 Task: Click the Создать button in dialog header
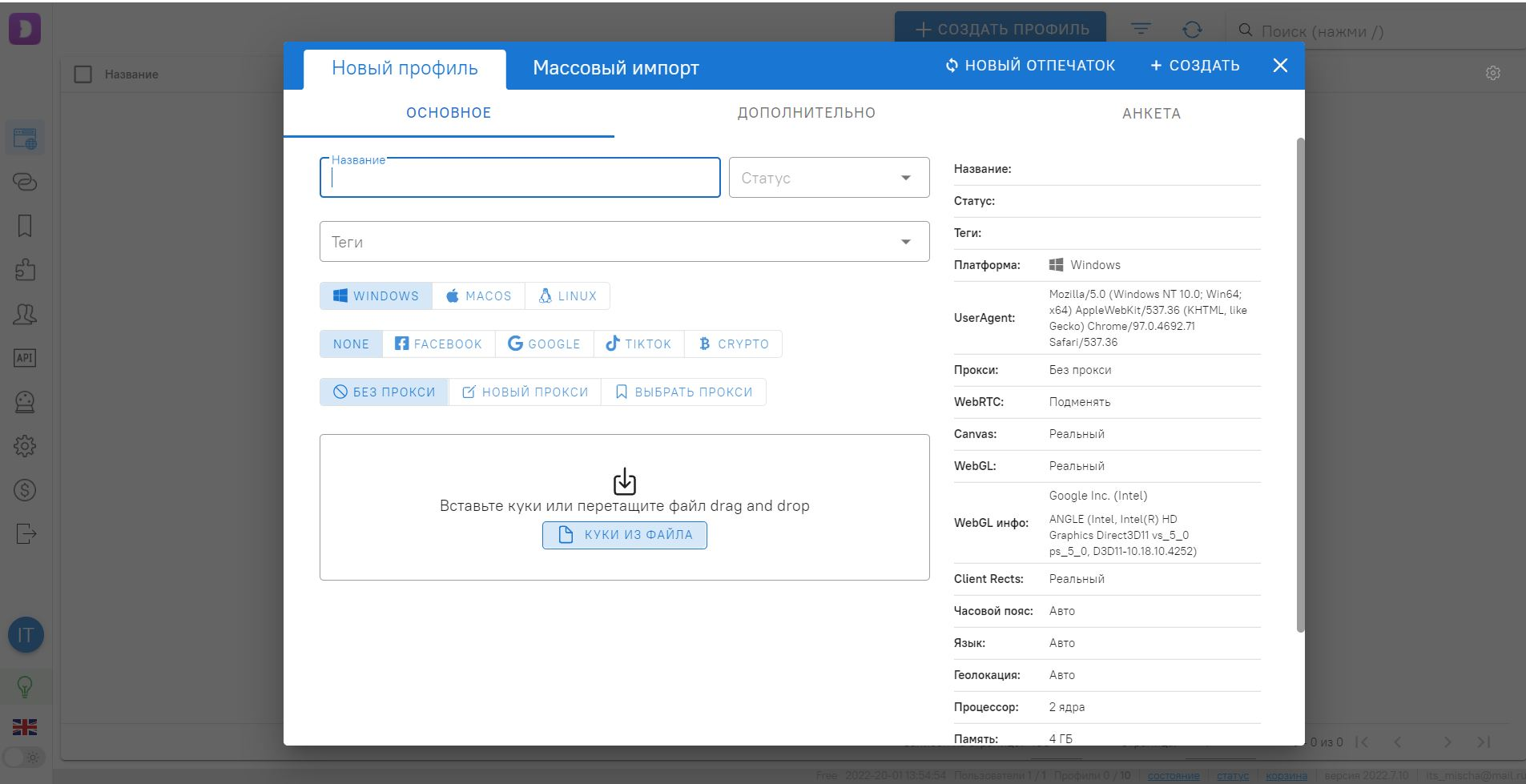[1195, 66]
